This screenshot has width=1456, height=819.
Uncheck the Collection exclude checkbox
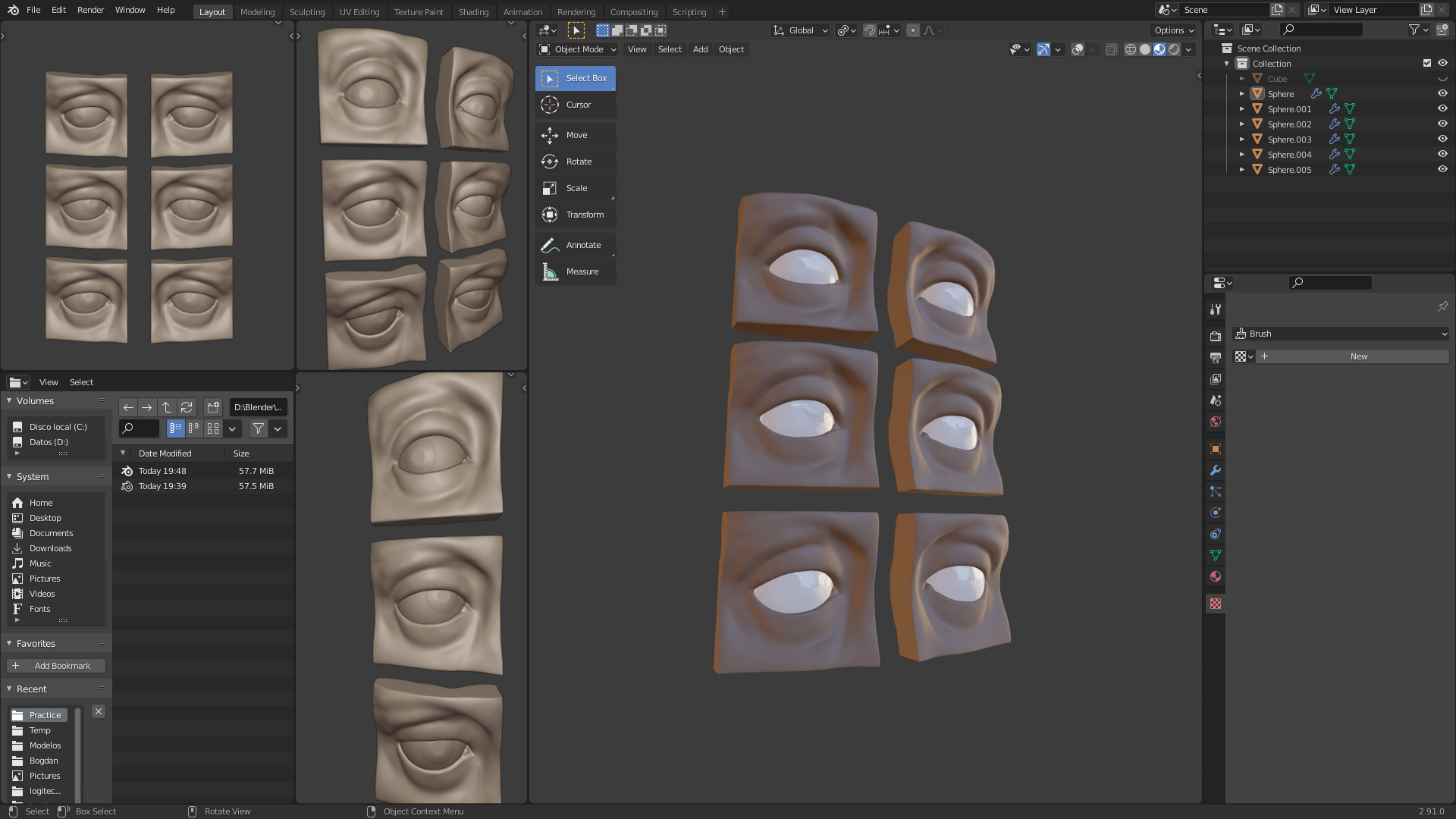point(1426,63)
